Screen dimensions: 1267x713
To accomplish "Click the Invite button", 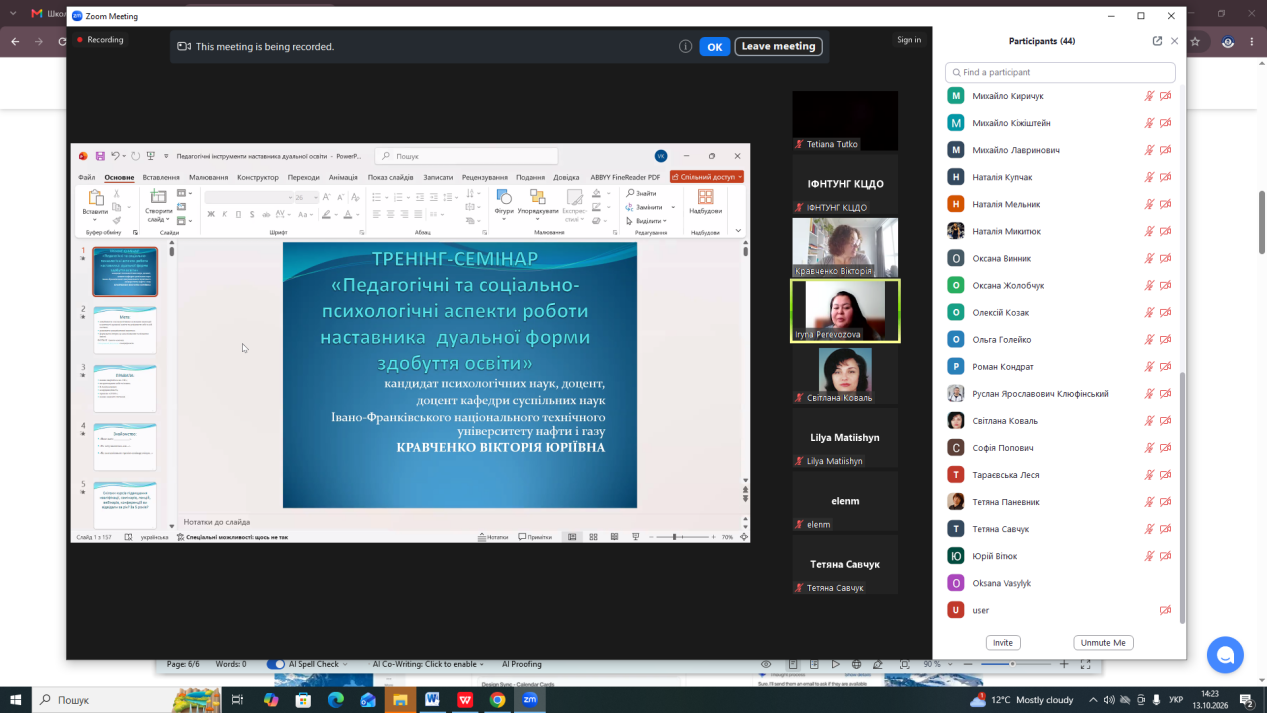I will (1003, 643).
